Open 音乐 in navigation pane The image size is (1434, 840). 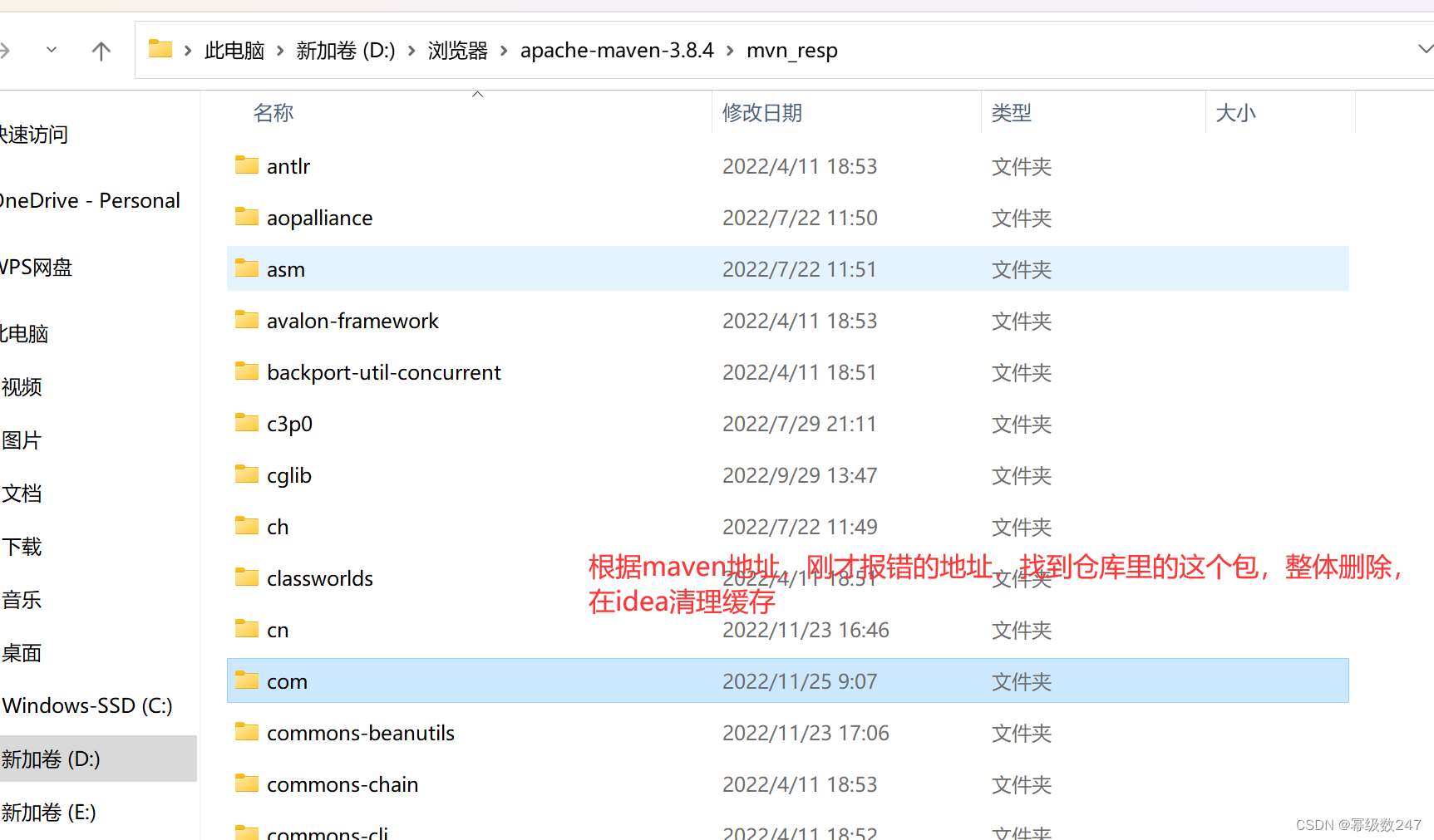coord(22,600)
